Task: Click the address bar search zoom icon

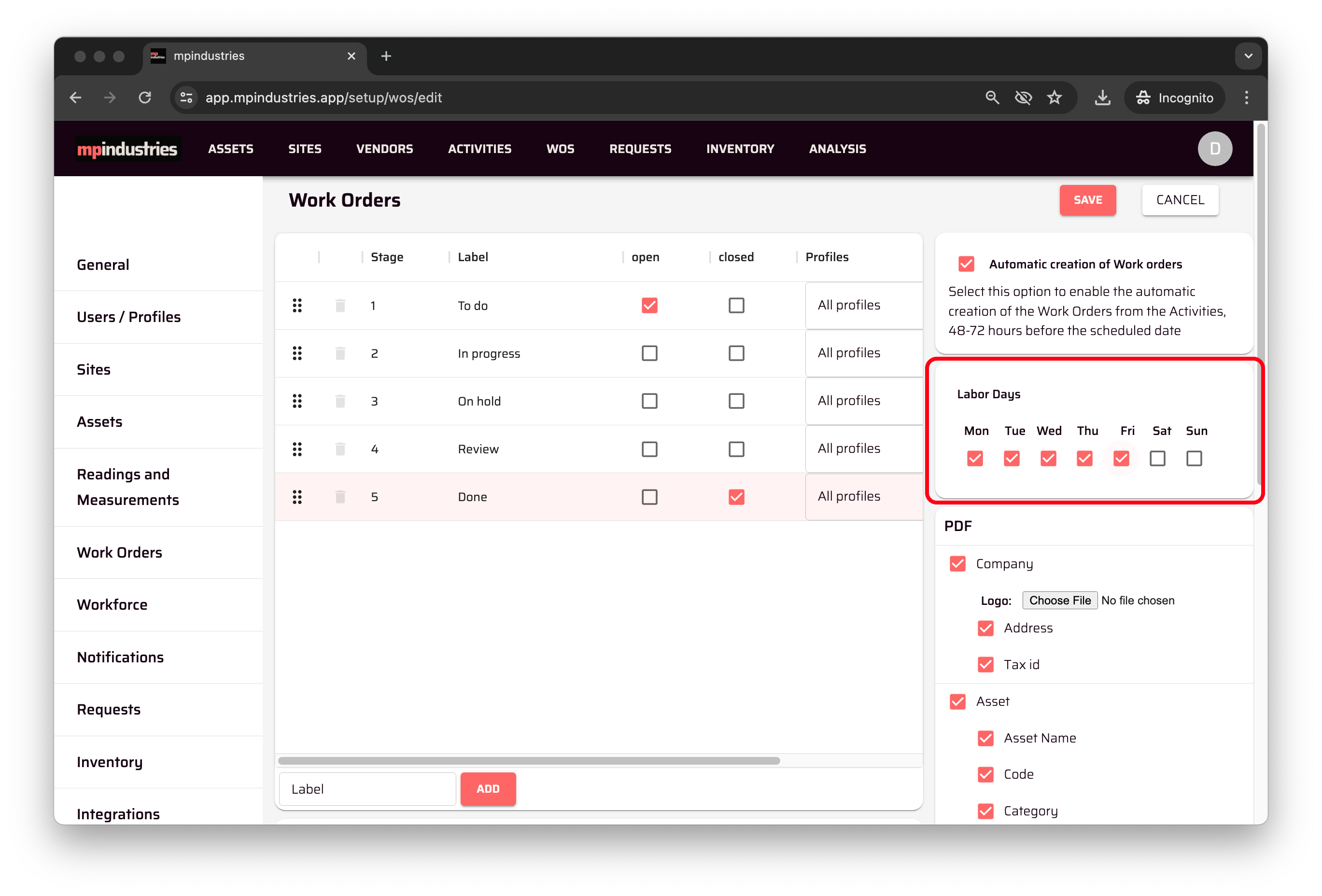Action: (x=992, y=98)
